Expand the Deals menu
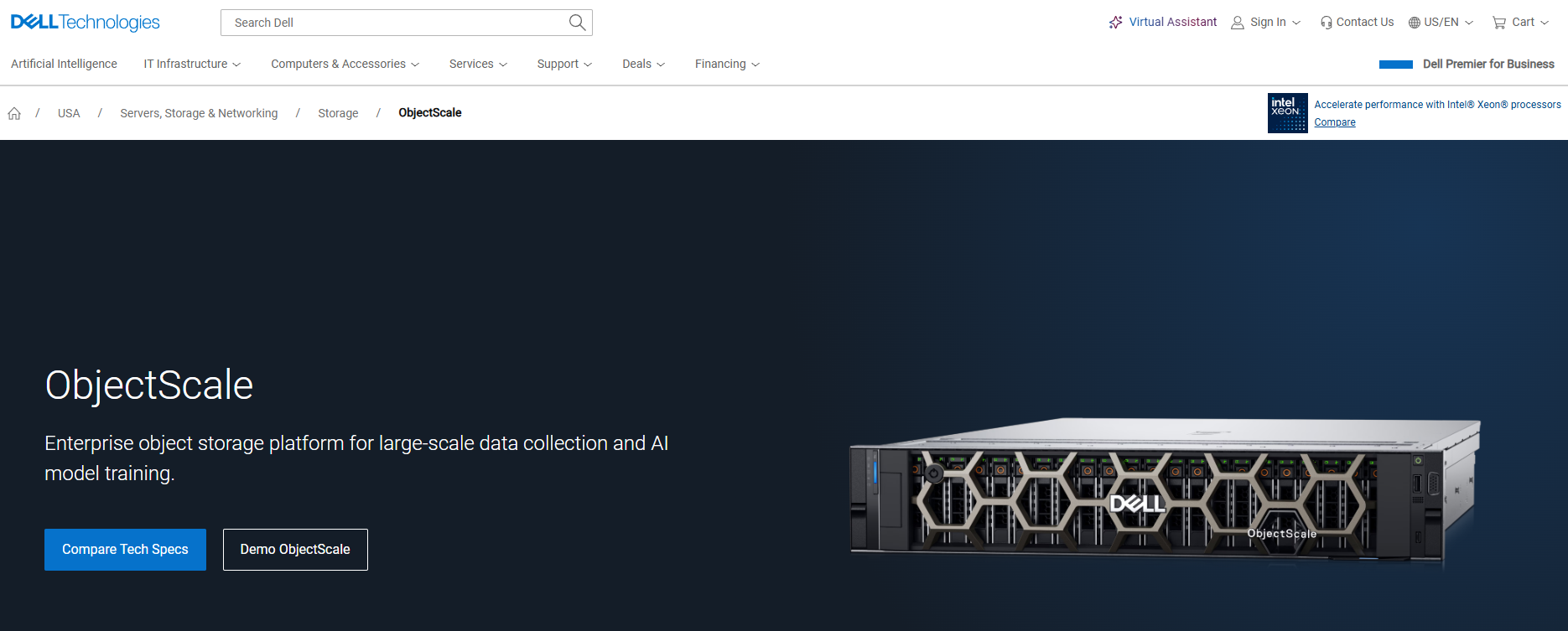The image size is (1568, 631). 643,64
